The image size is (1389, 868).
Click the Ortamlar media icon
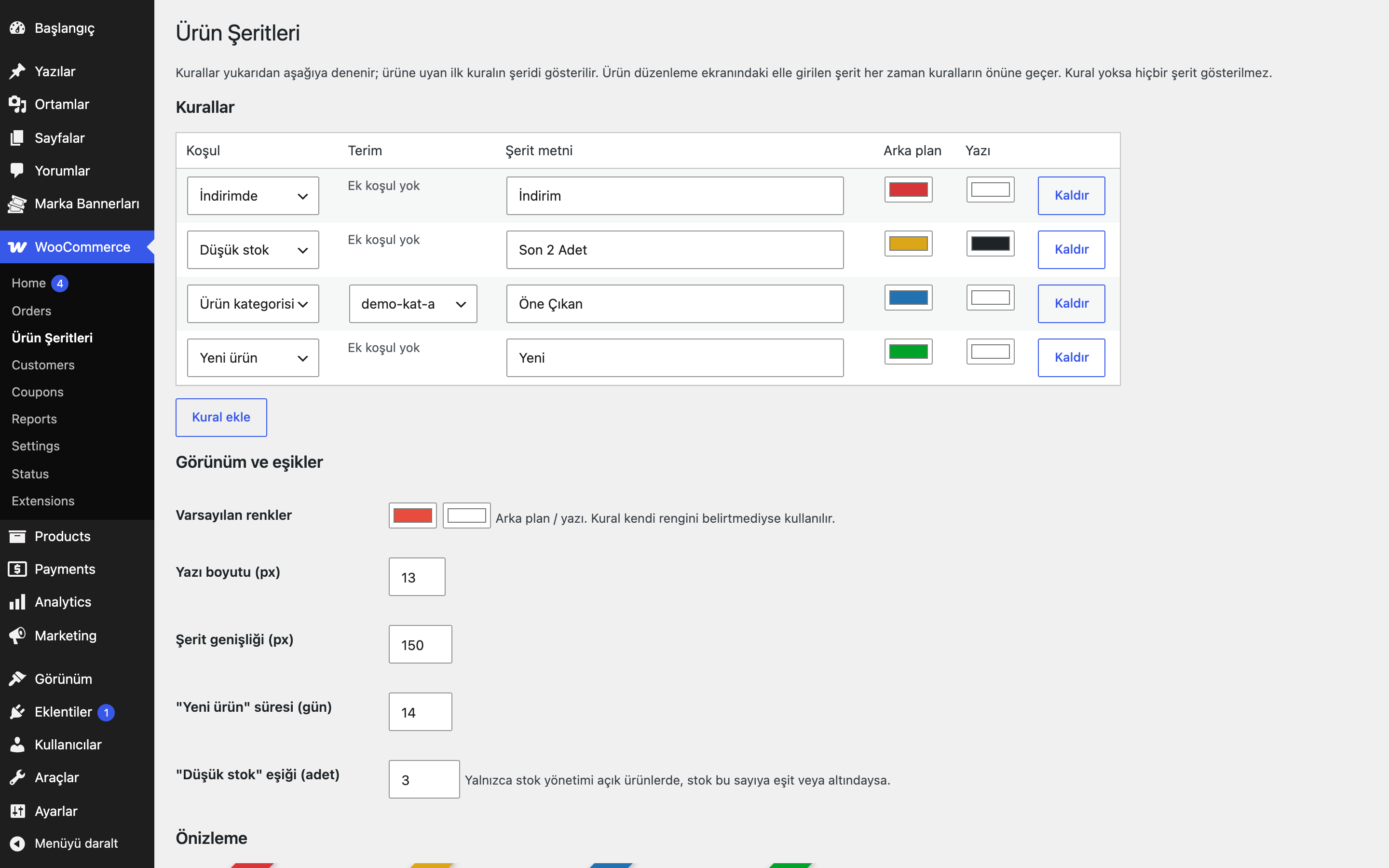(17, 104)
